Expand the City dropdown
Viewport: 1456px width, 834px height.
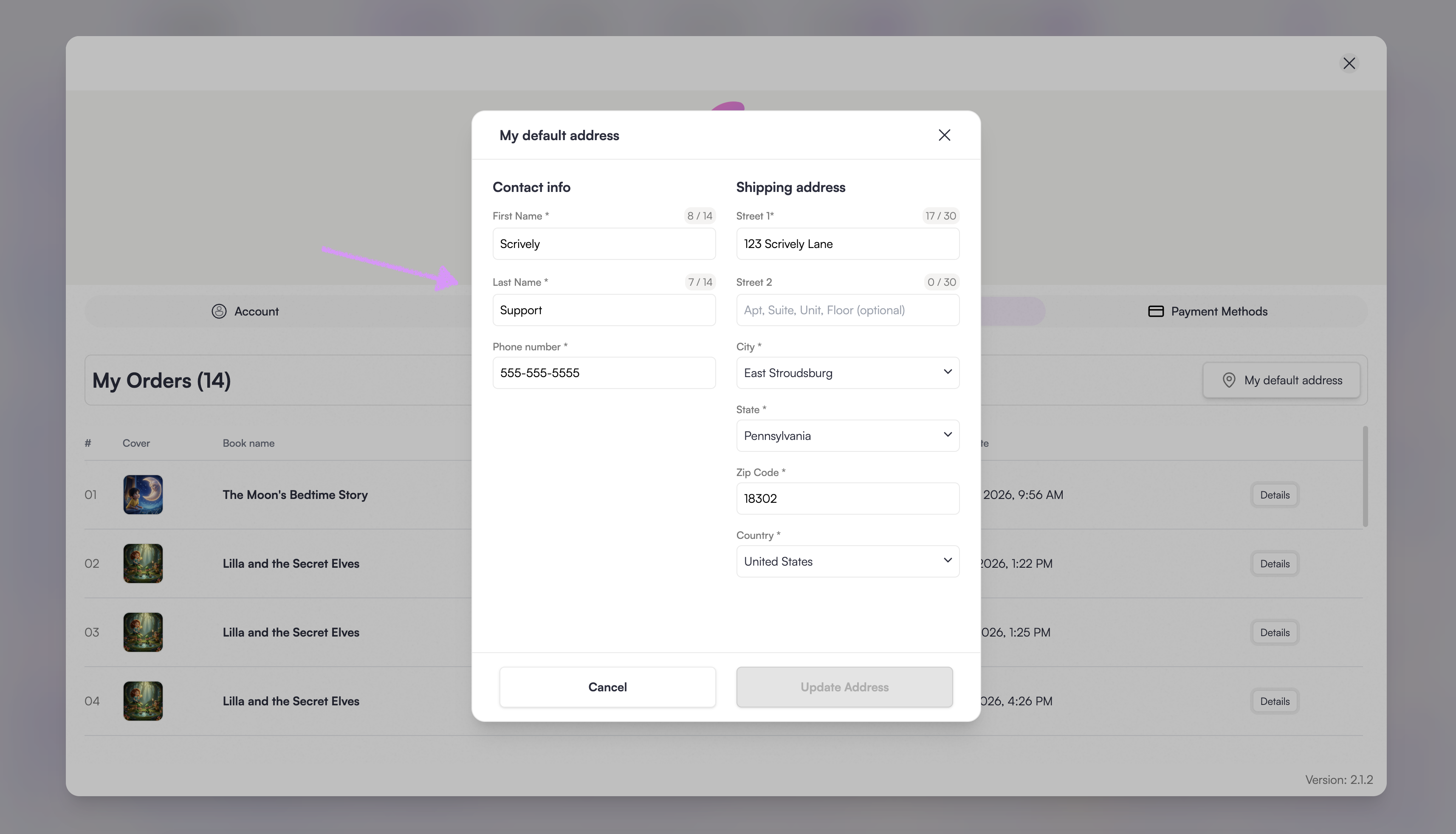pyautogui.click(x=847, y=373)
